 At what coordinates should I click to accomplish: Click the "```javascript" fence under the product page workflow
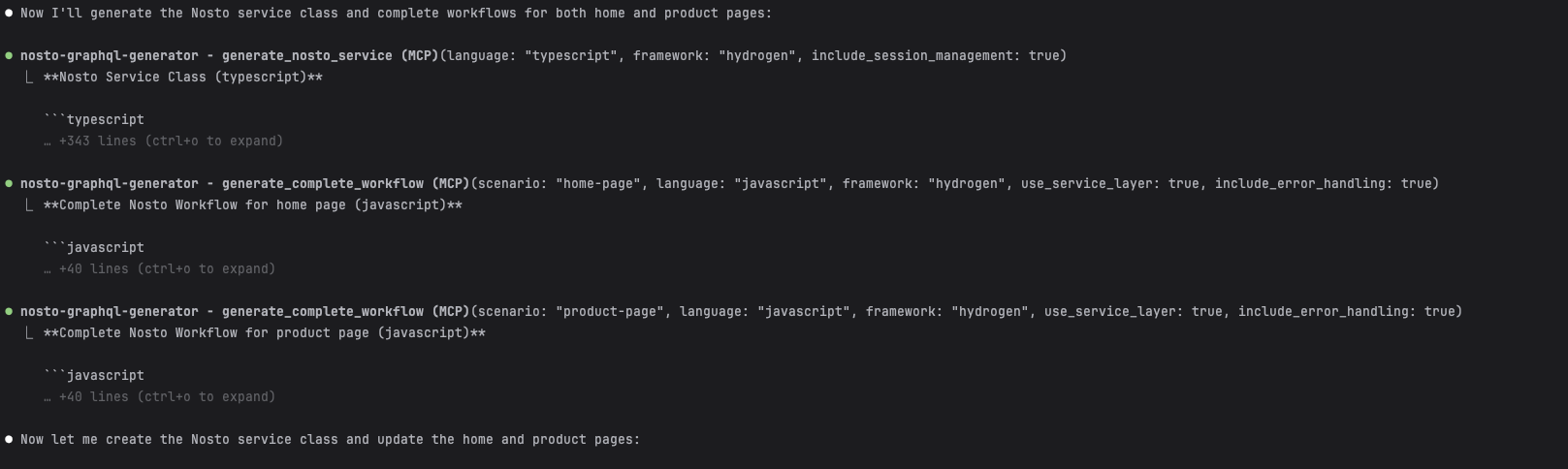[x=94, y=376]
